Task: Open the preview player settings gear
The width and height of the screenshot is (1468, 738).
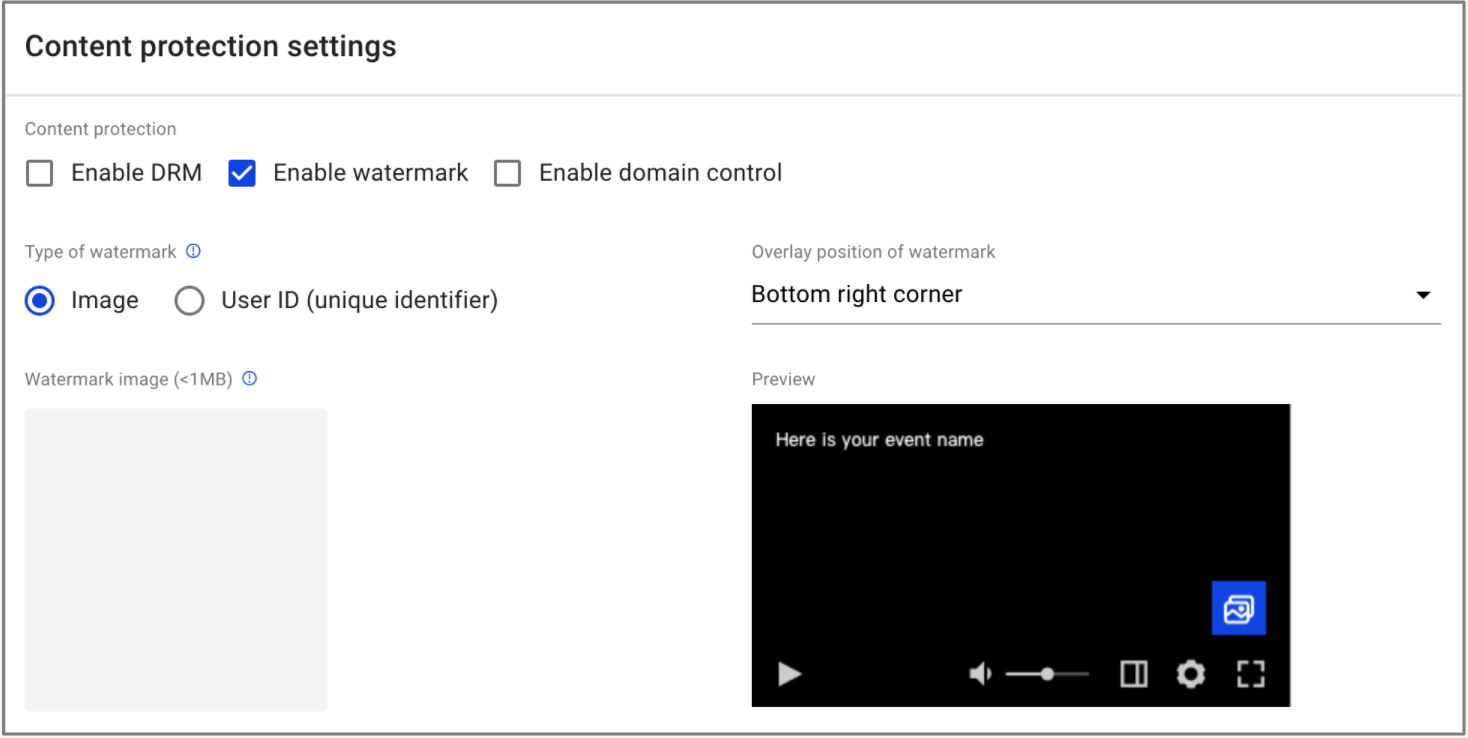Action: [x=1190, y=675]
